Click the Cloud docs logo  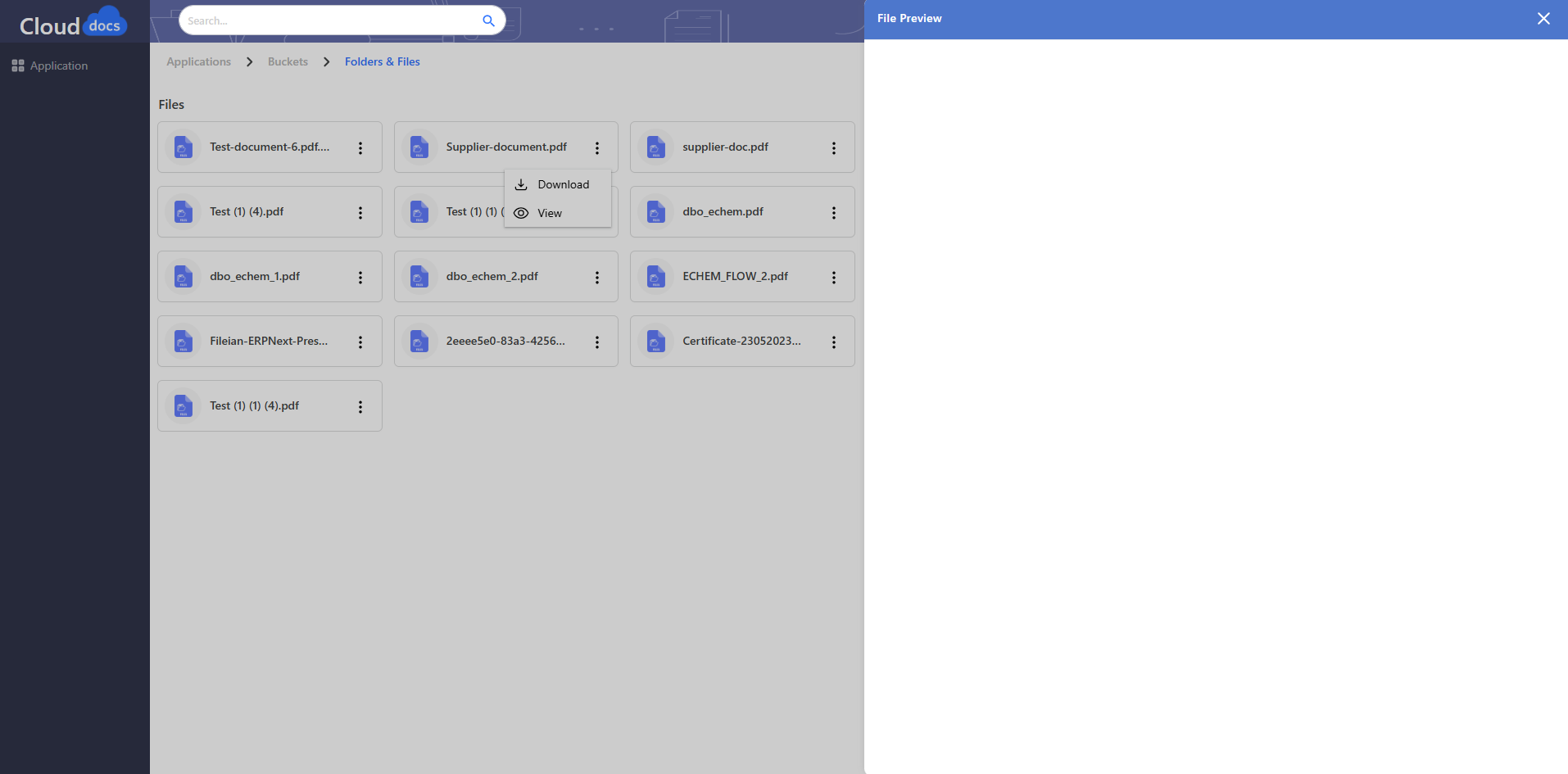74,23
